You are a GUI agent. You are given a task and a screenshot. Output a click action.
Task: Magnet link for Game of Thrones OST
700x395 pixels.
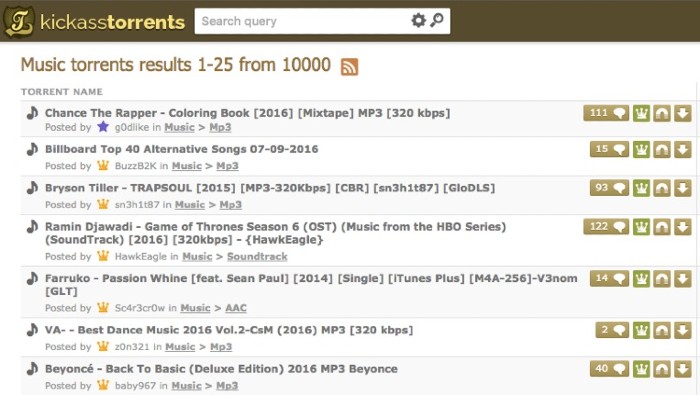pos(662,227)
